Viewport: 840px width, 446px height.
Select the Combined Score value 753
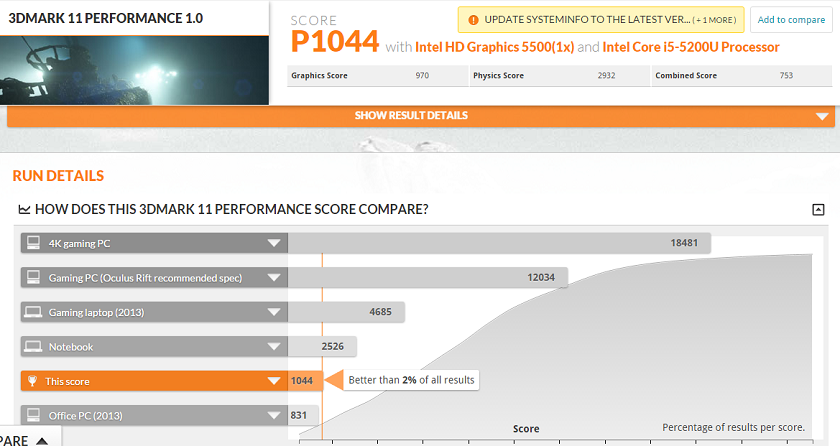coord(786,75)
